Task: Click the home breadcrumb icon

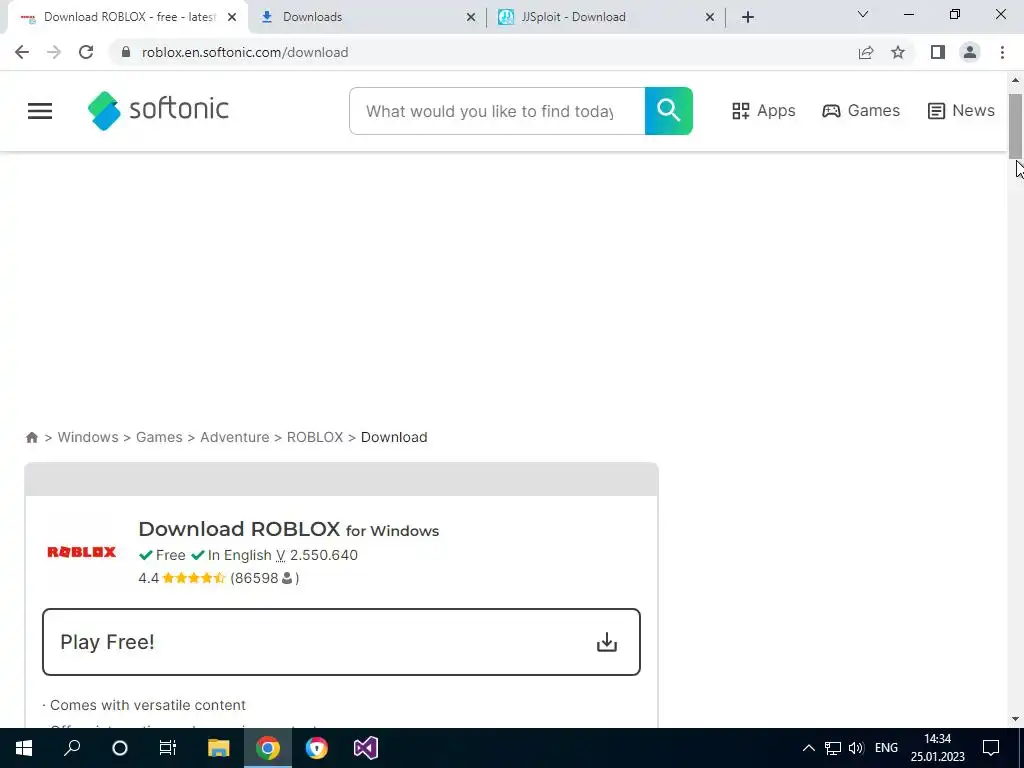Action: (31, 438)
